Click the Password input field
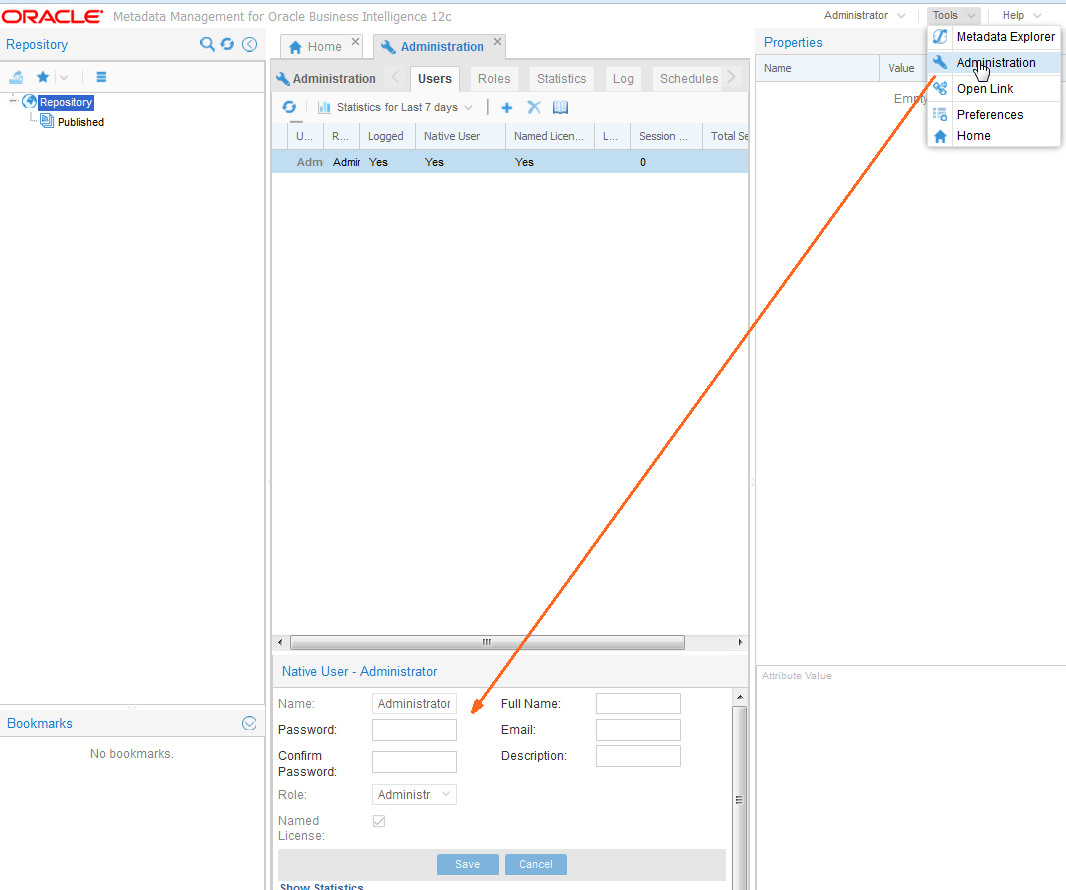1066x890 pixels. coord(414,730)
